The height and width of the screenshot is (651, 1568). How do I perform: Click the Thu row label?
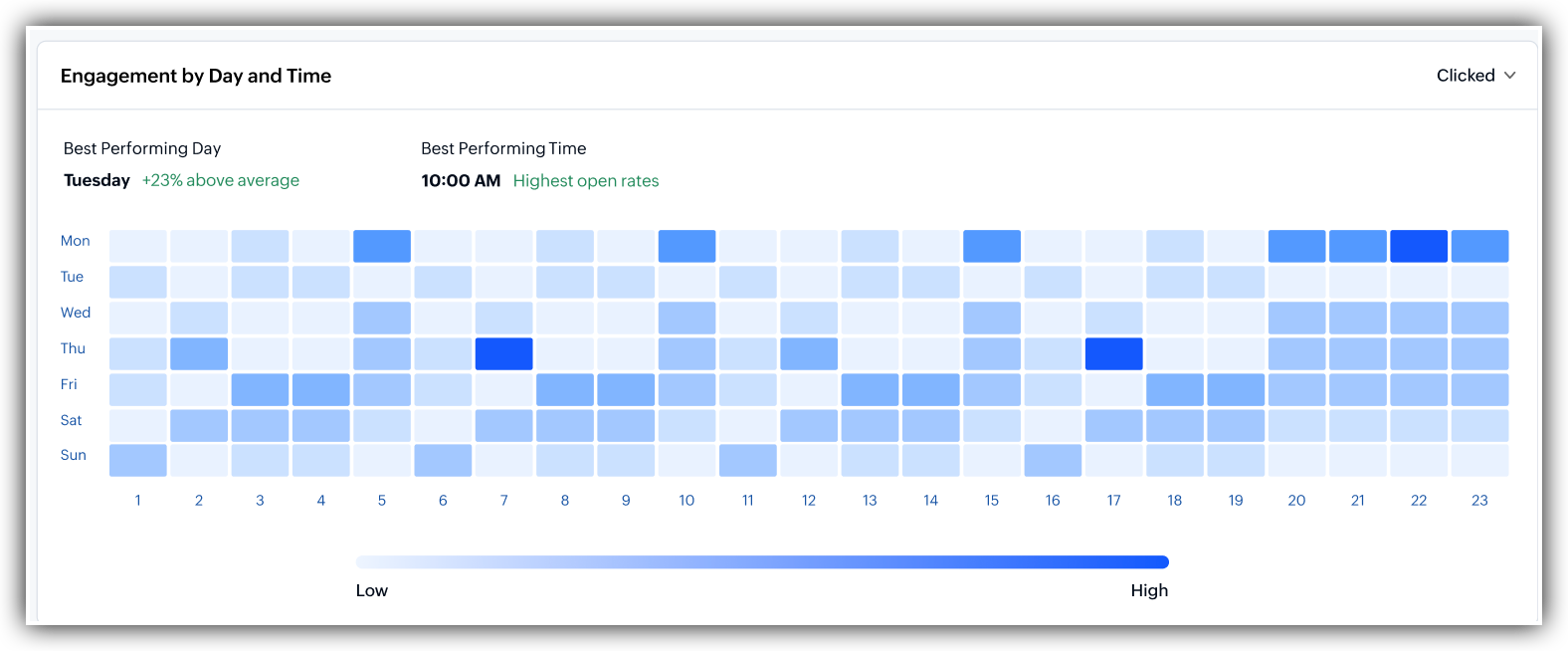[73, 348]
